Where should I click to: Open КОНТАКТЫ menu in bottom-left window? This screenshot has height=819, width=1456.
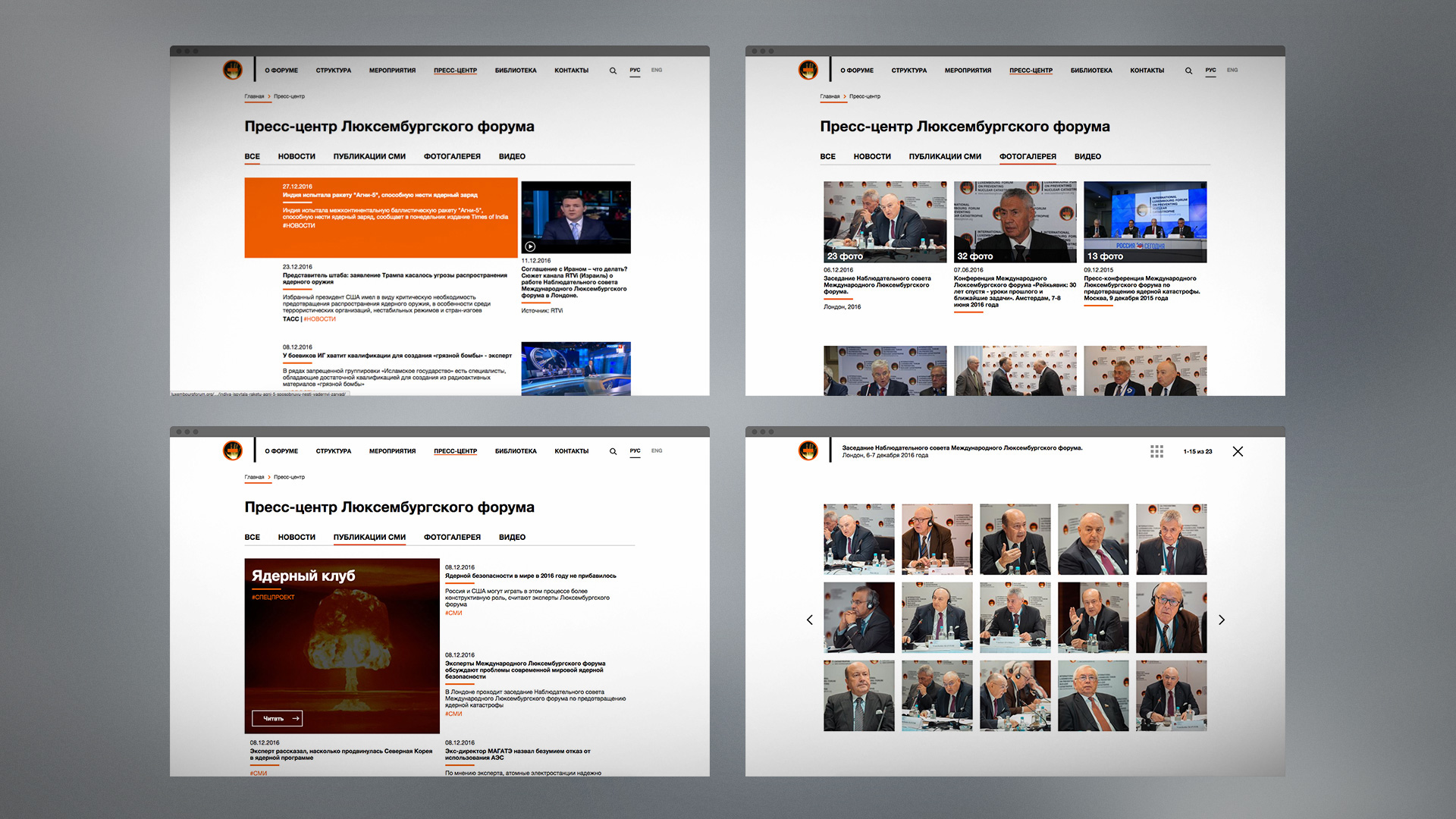tap(572, 451)
